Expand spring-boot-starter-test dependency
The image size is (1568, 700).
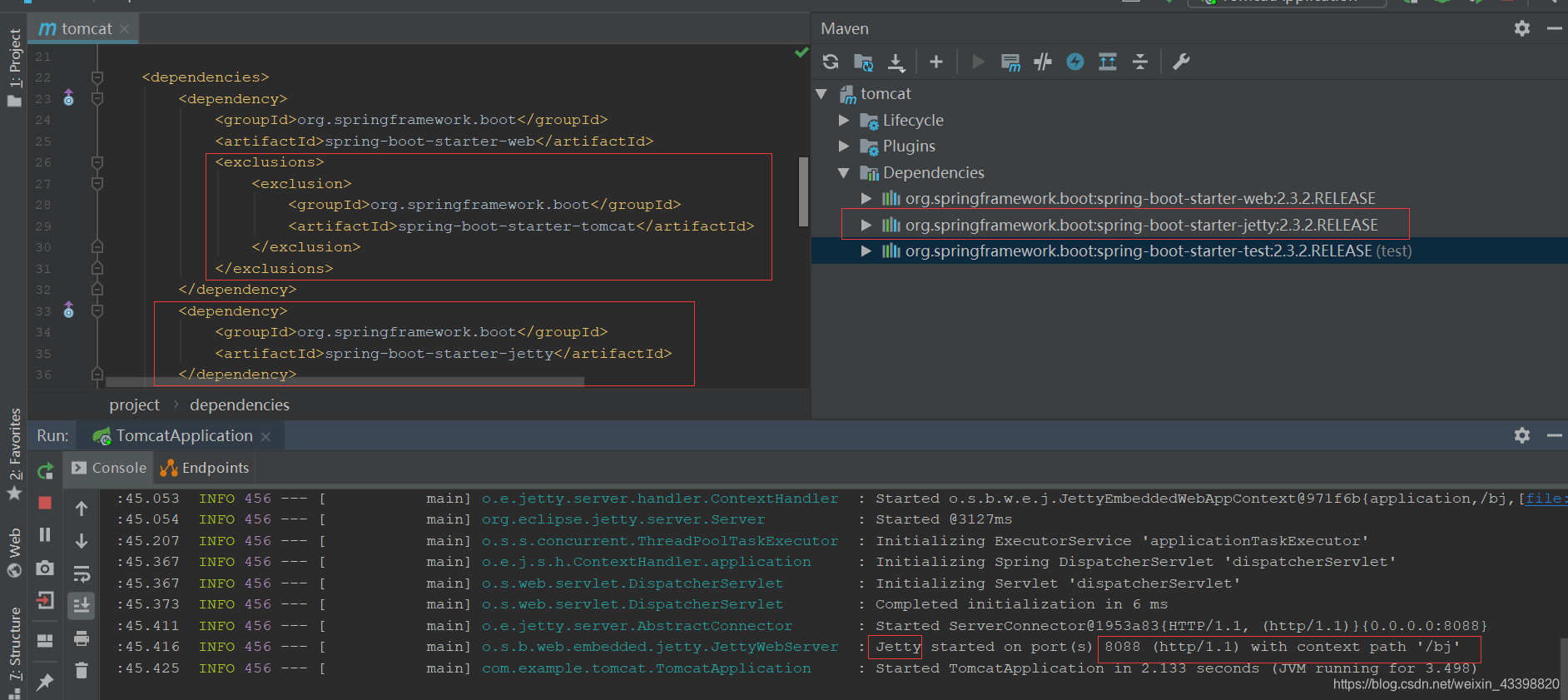coord(866,251)
